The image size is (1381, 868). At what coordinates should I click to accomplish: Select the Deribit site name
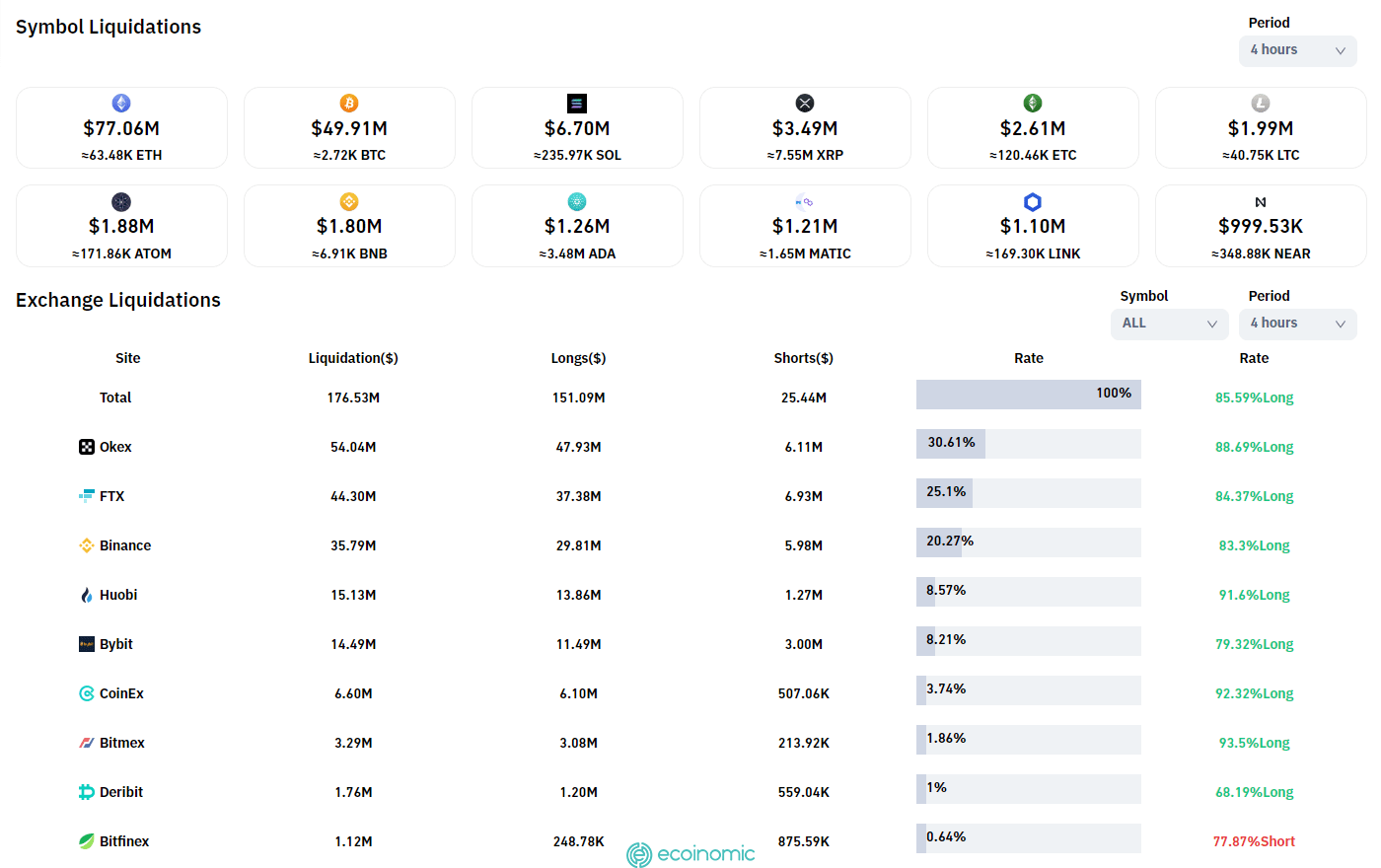(x=121, y=792)
